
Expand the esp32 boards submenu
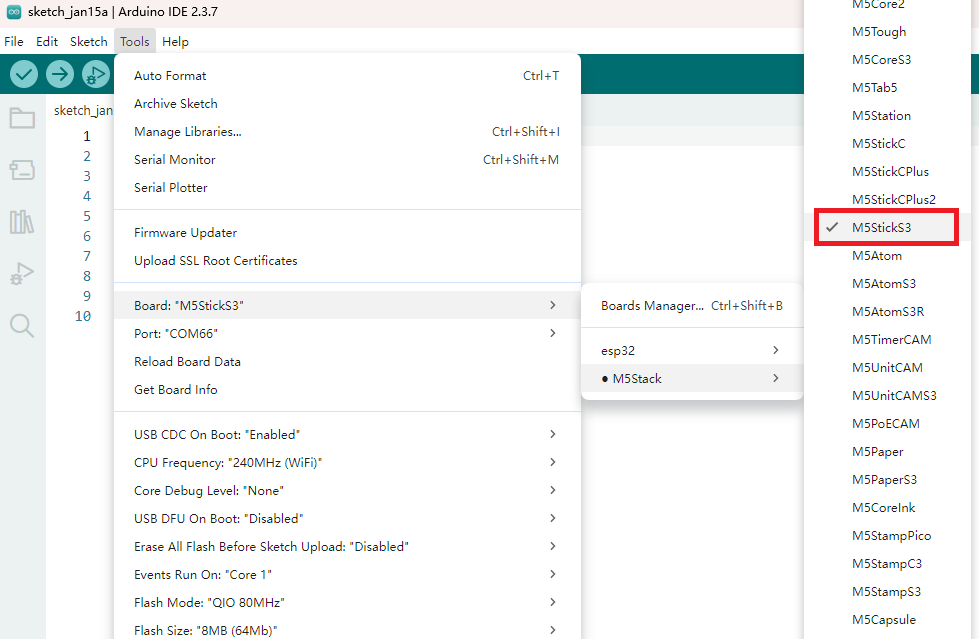[691, 351]
